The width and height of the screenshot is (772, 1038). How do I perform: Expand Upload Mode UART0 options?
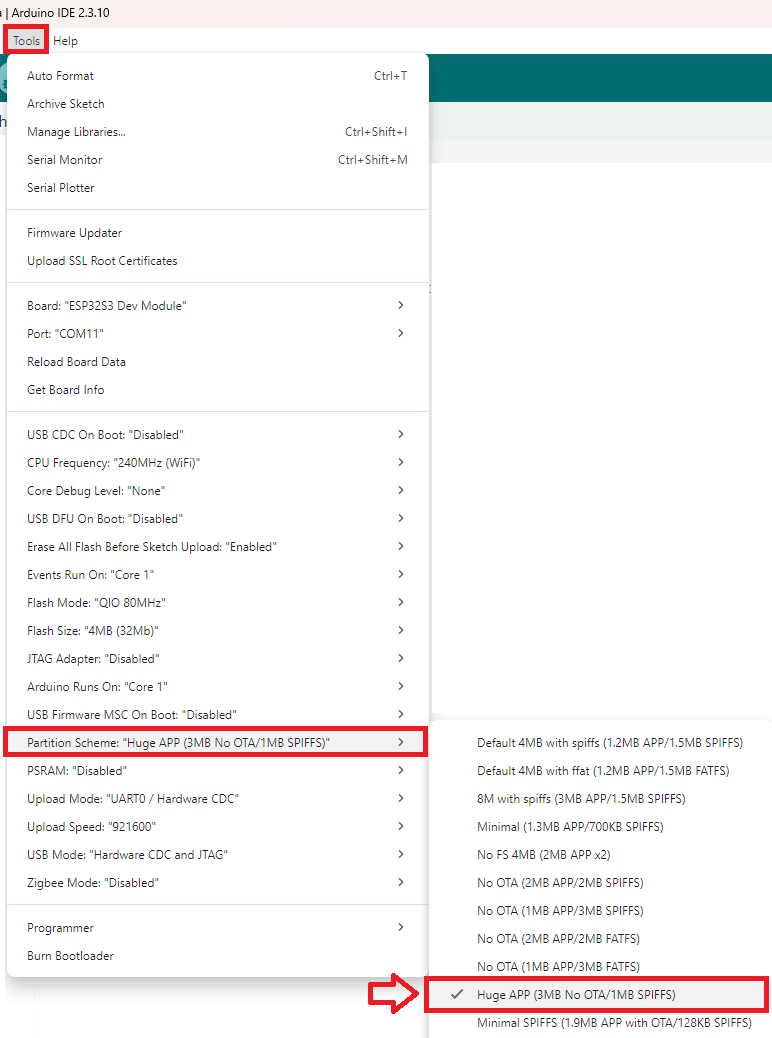[x=217, y=799]
